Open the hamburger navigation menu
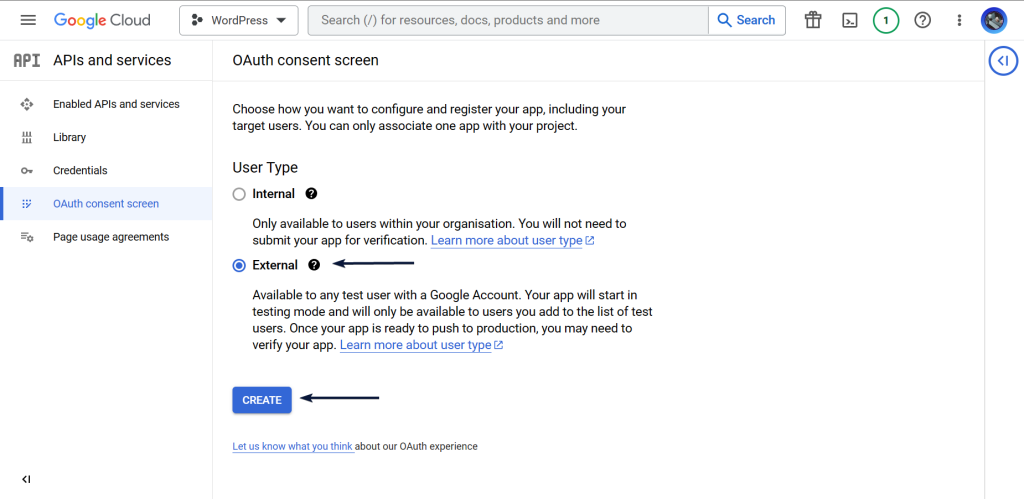 (x=28, y=20)
